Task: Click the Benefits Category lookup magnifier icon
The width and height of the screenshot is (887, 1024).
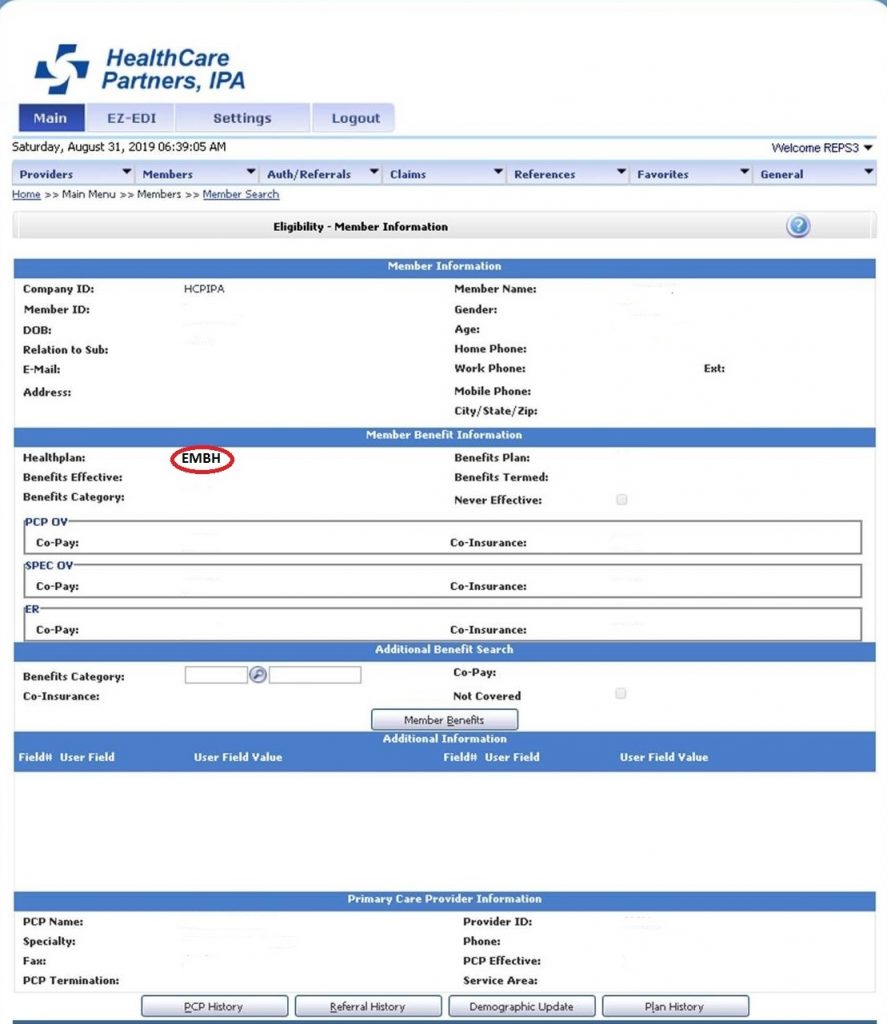Action: click(x=258, y=675)
